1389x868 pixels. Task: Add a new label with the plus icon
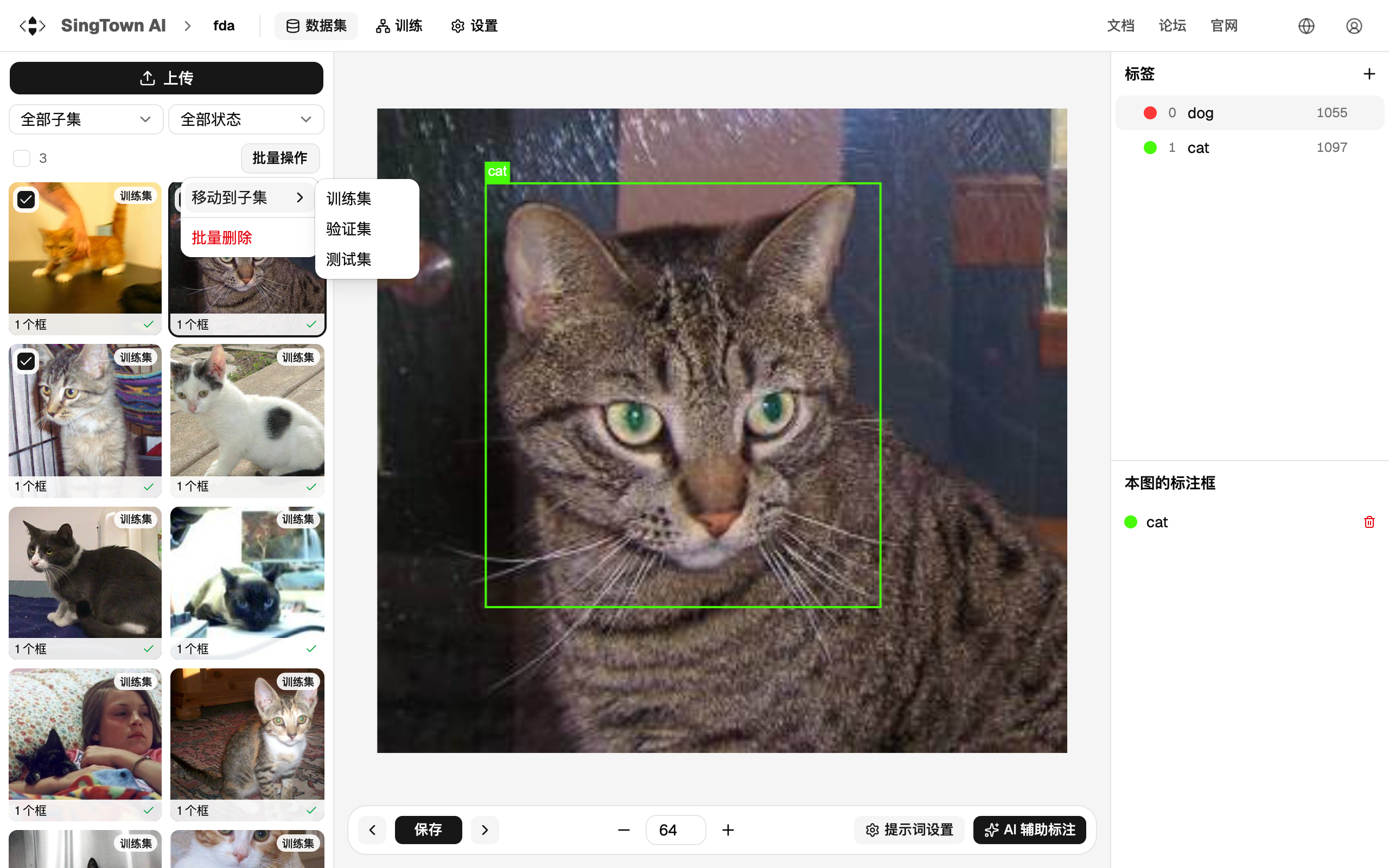(1369, 74)
